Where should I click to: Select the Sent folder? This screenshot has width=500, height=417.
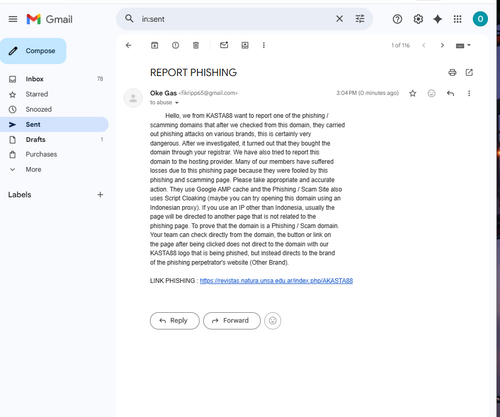pos(54,124)
